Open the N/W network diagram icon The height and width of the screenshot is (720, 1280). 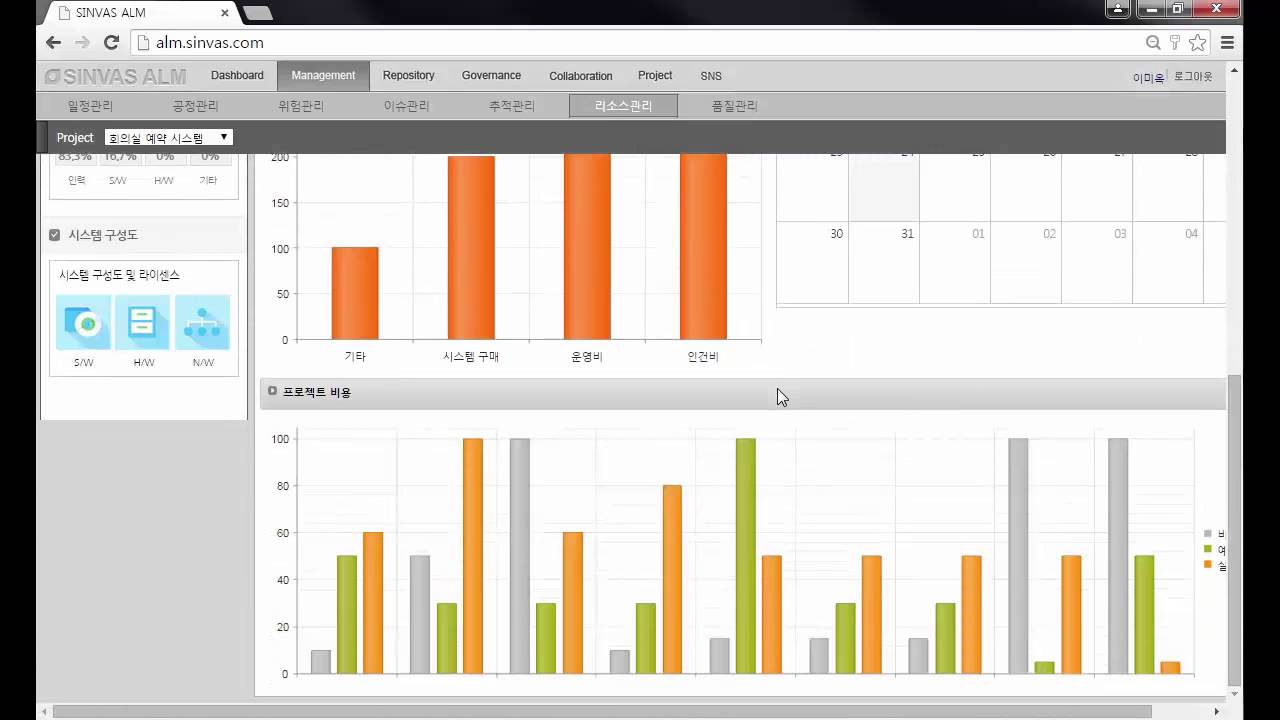click(x=202, y=322)
